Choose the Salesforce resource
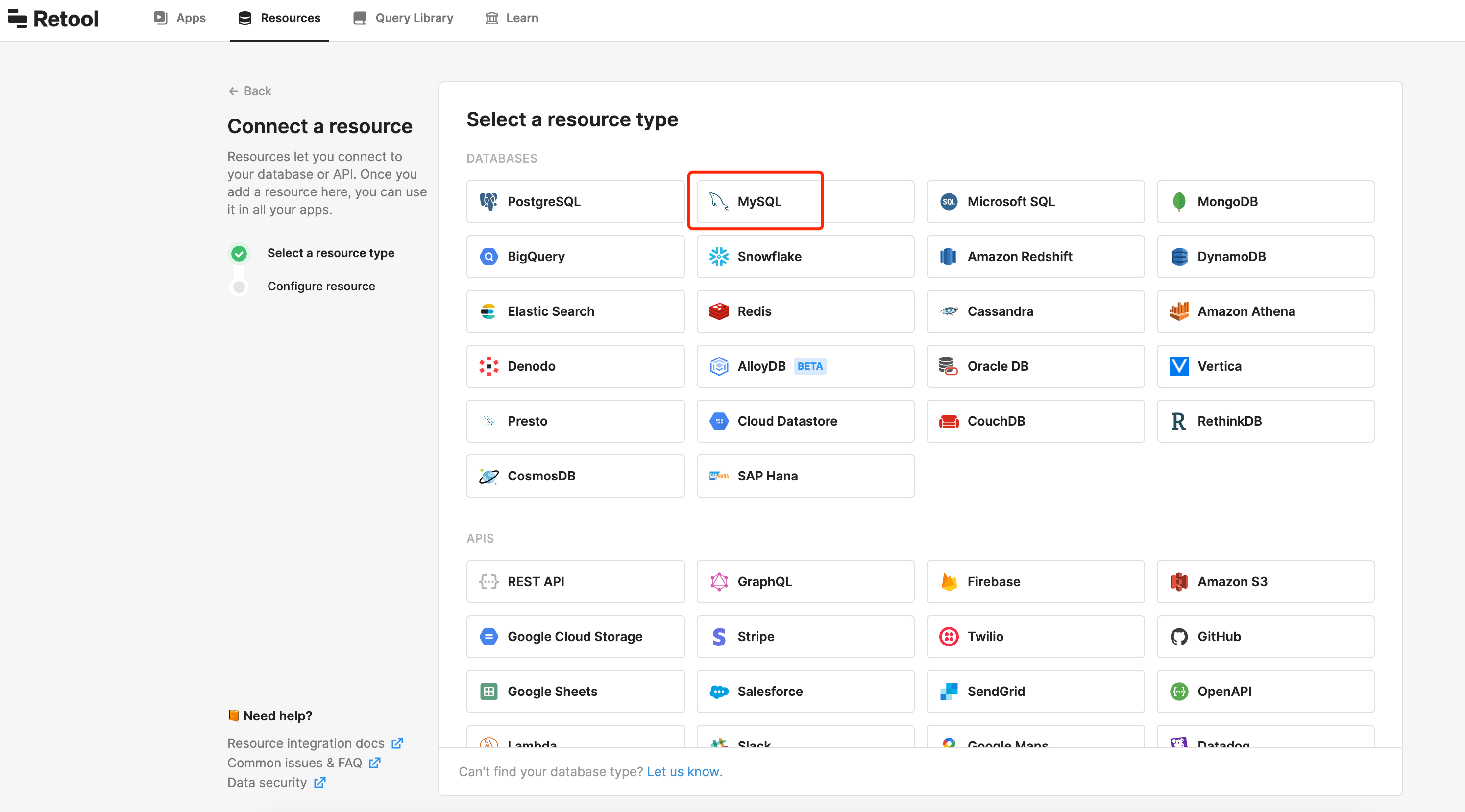 [x=806, y=692]
